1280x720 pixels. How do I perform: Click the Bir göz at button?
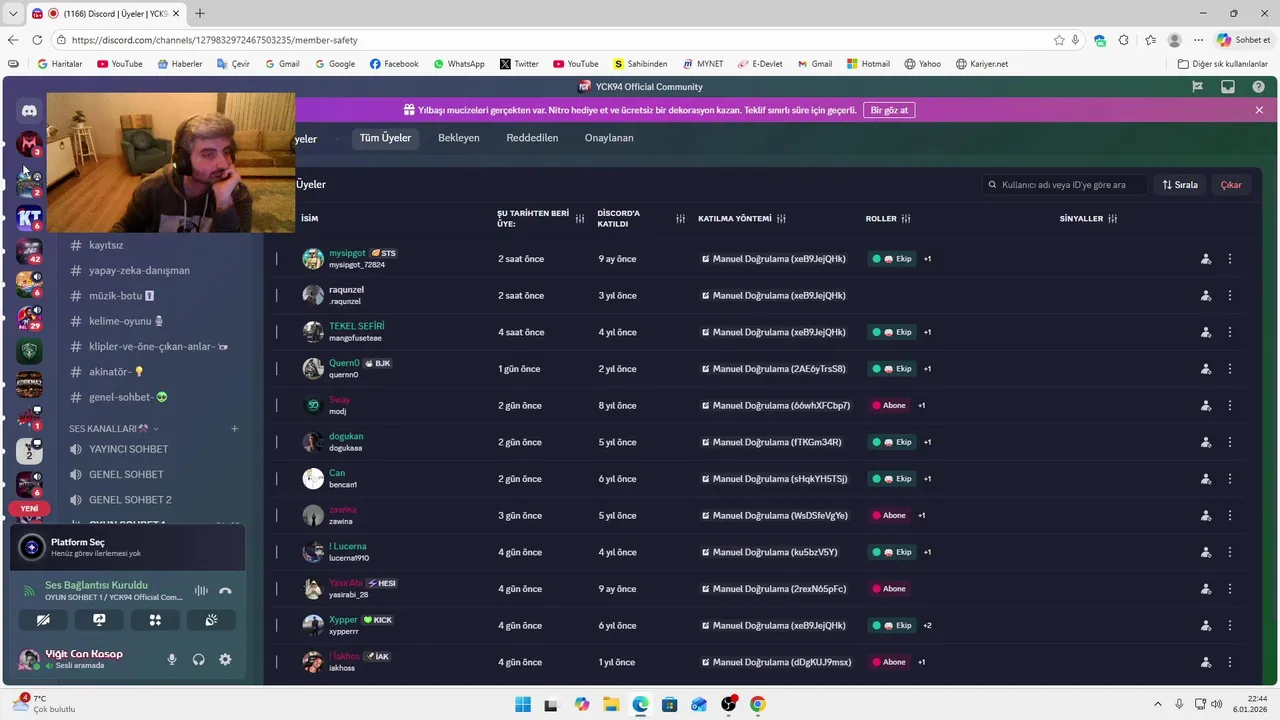click(889, 110)
